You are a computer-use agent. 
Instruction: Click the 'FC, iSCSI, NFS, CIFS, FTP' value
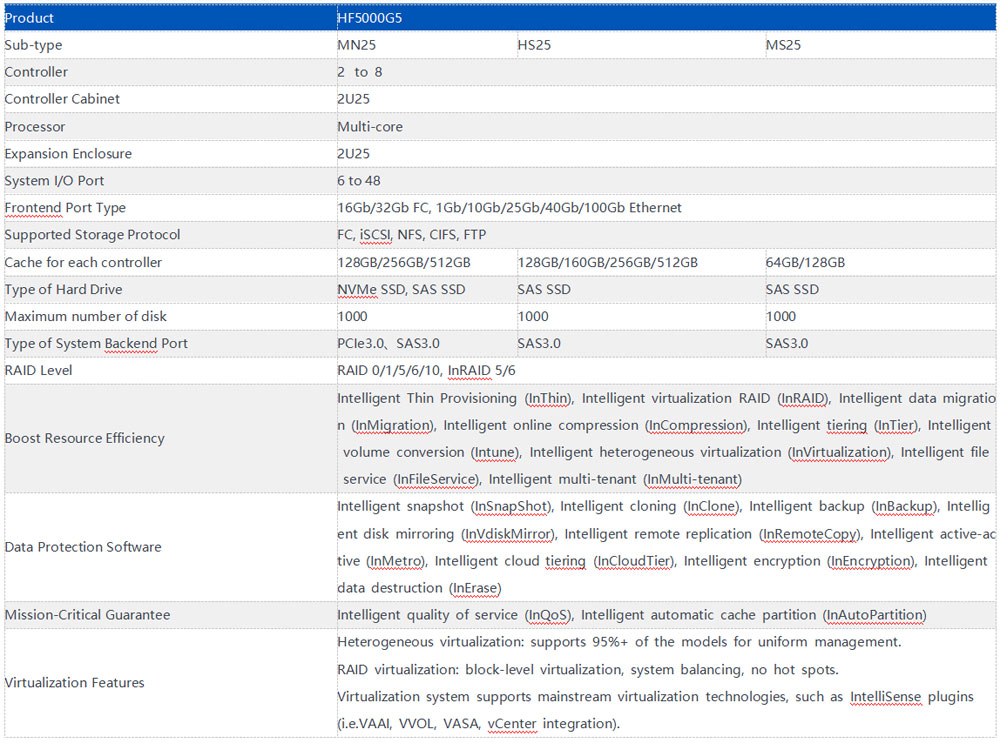point(411,235)
